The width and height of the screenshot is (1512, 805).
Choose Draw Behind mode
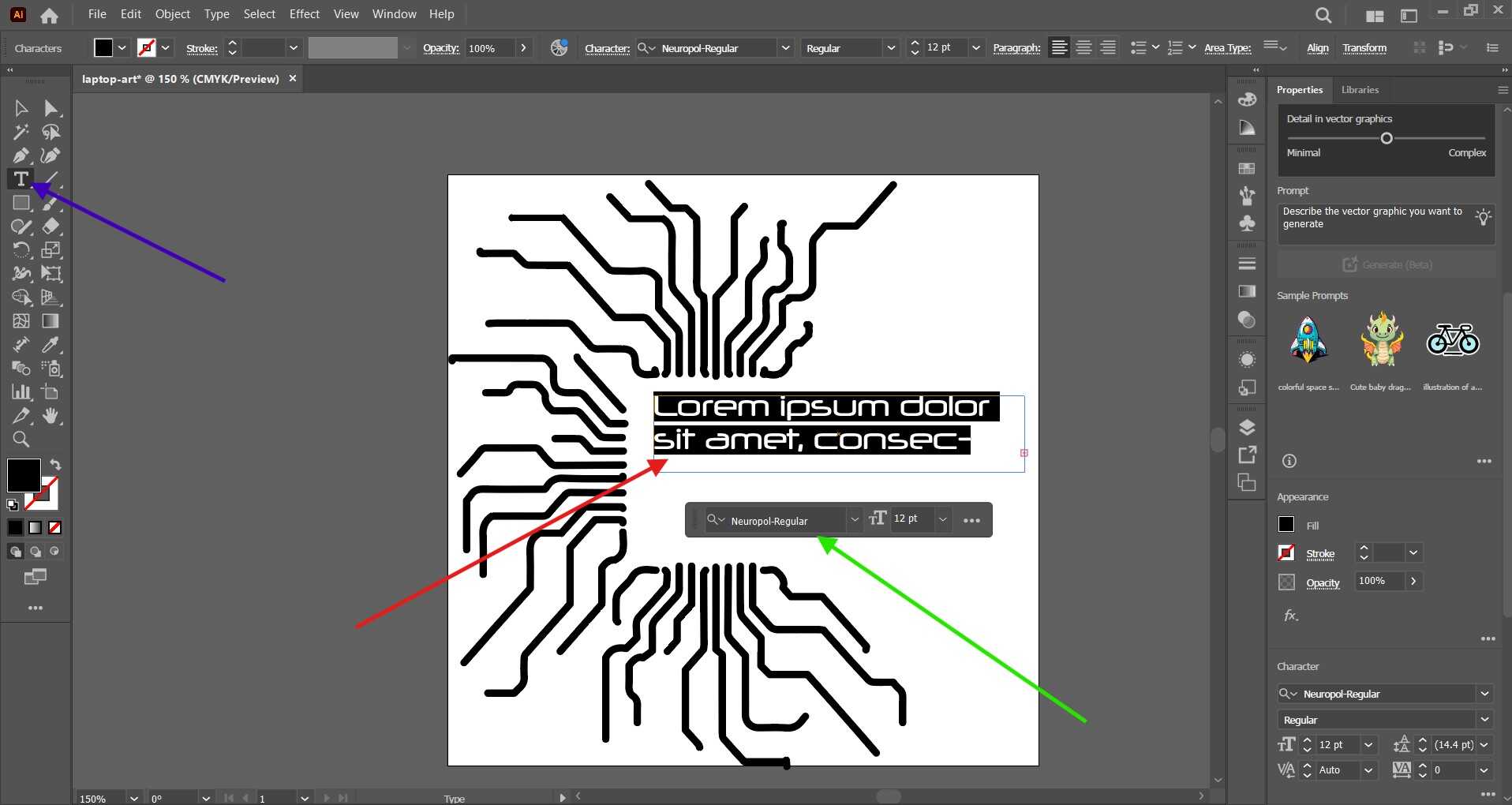36,552
